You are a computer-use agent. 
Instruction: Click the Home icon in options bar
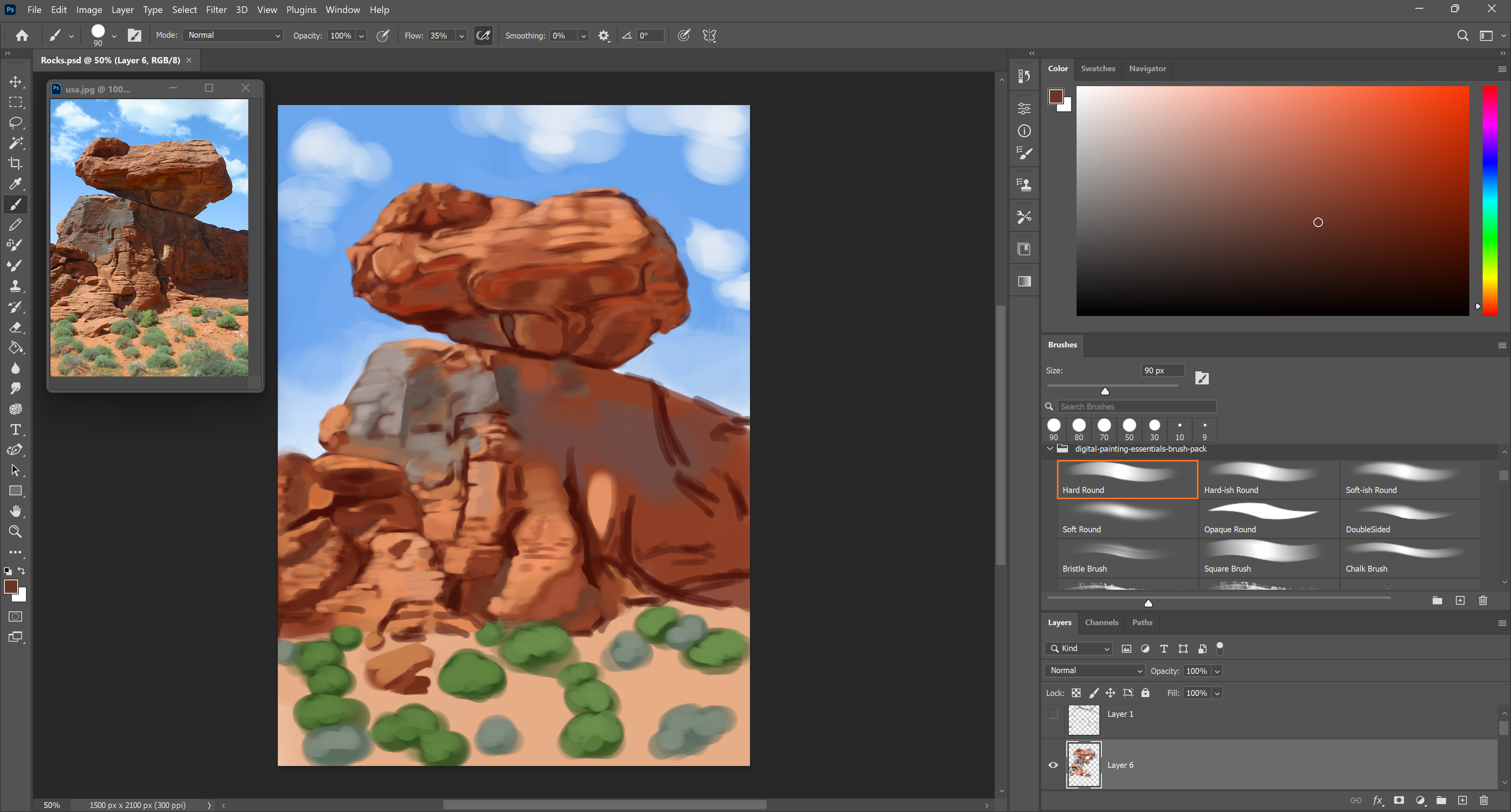22,36
